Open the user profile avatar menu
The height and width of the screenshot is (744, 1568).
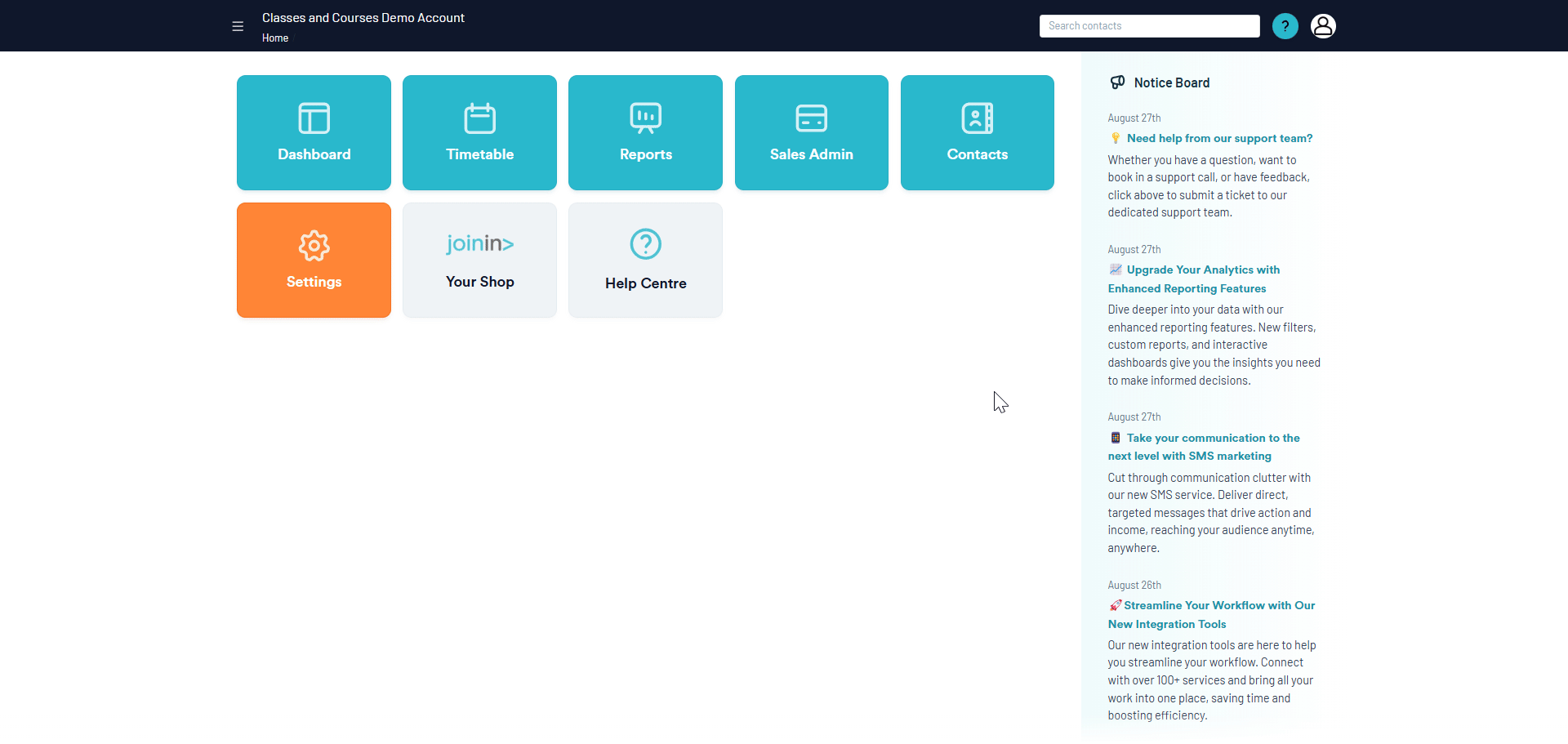(x=1323, y=26)
